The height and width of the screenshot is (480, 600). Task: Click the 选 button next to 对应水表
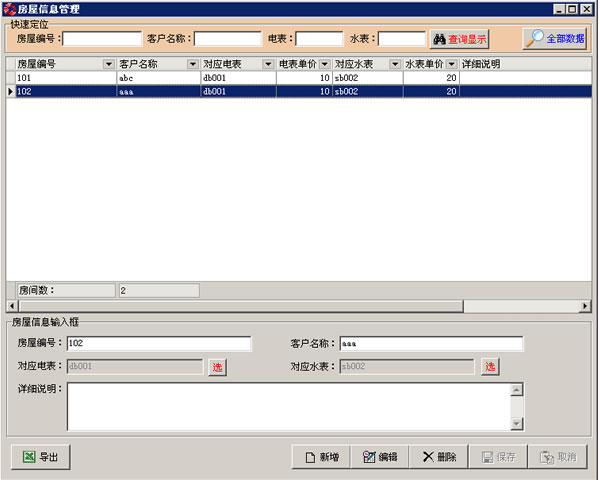(x=490, y=367)
